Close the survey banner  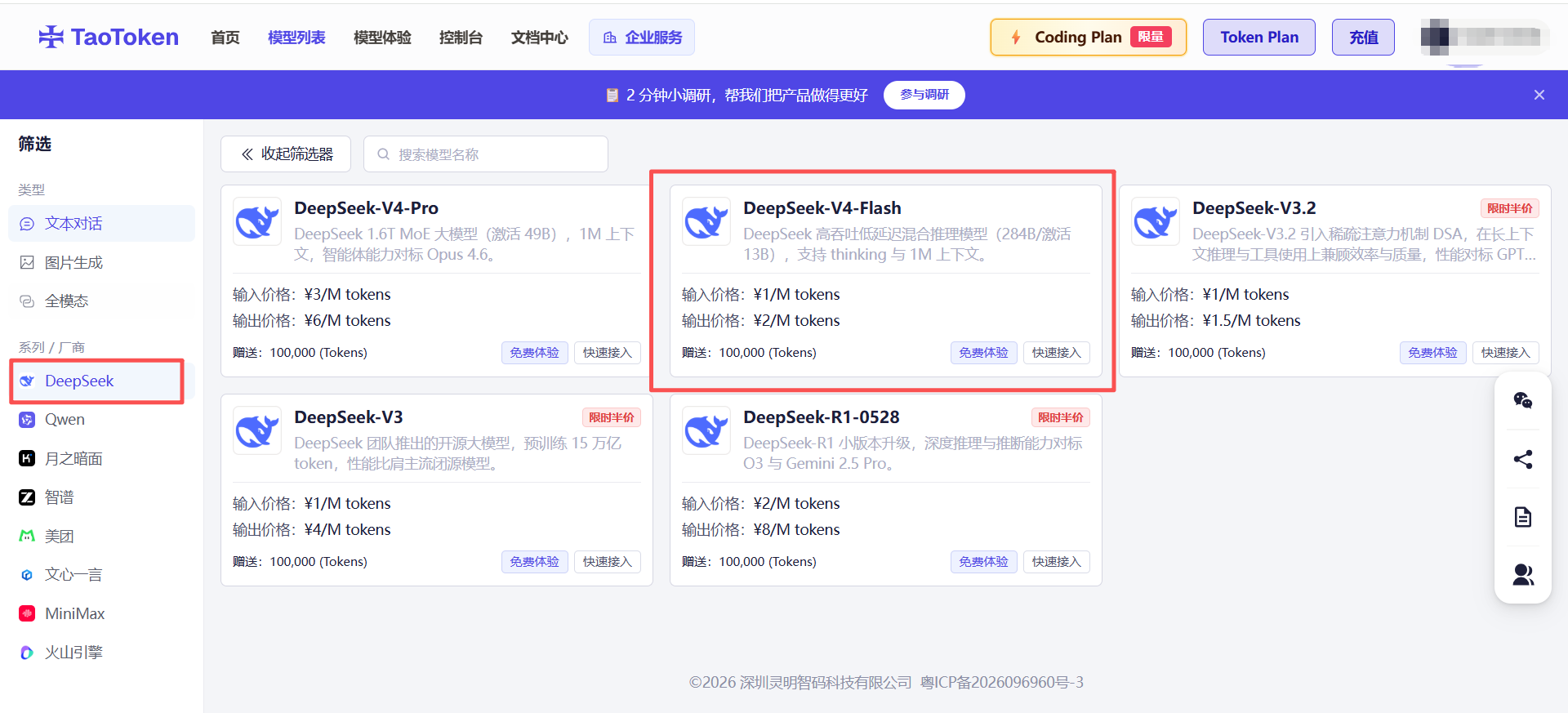(1539, 95)
